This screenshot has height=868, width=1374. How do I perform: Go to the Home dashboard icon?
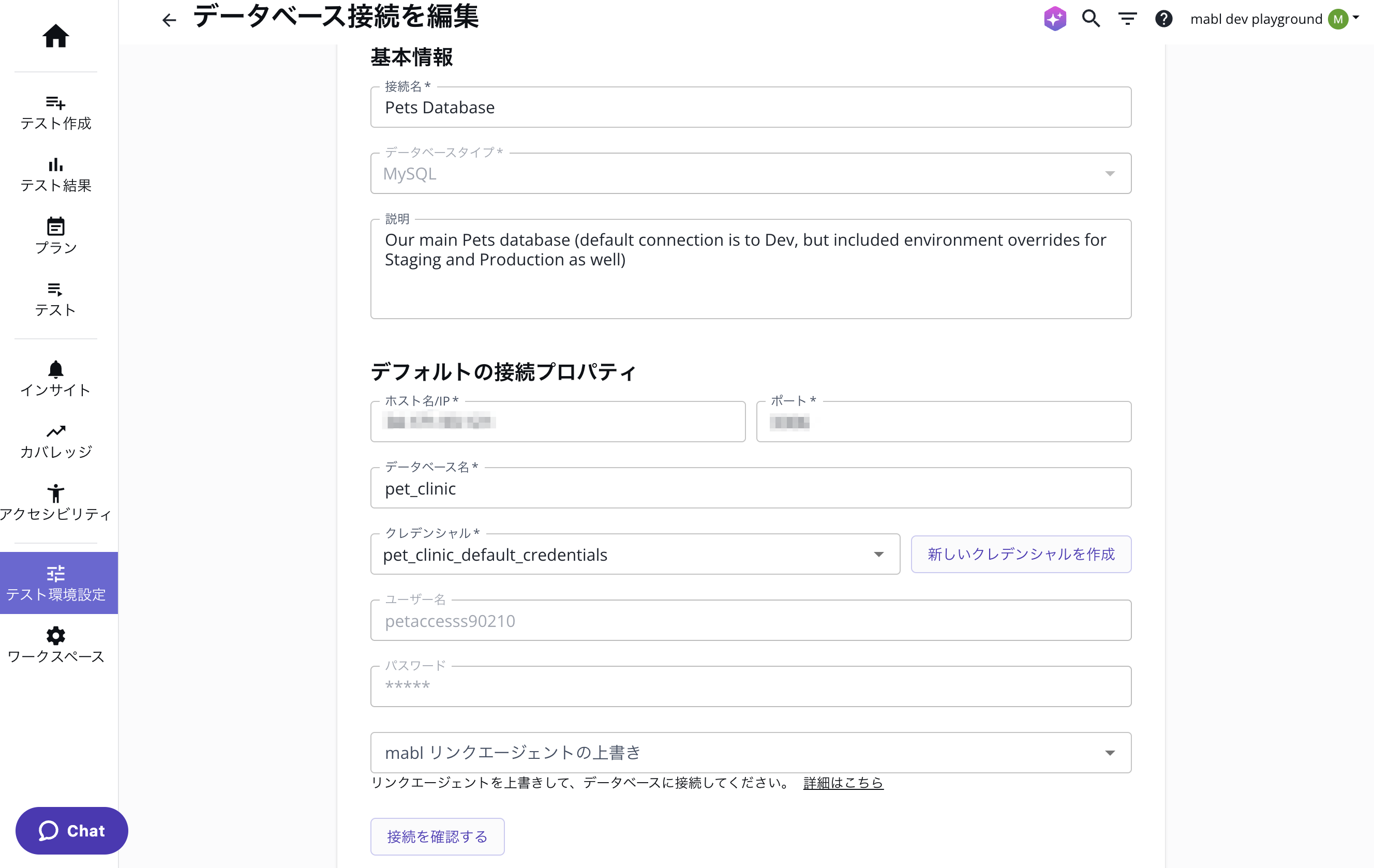(x=55, y=36)
